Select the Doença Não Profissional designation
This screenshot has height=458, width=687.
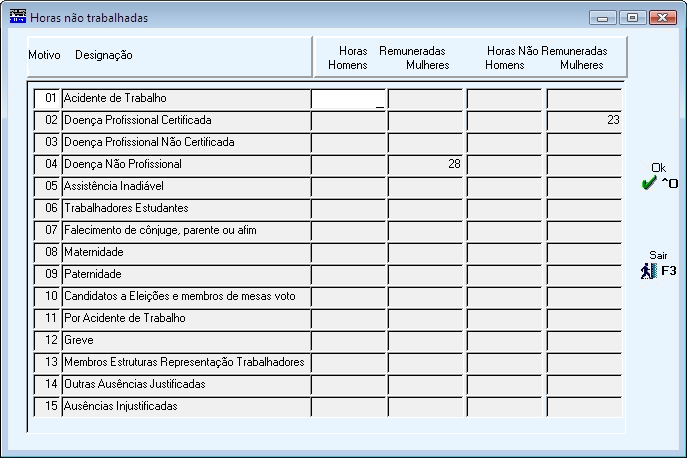(x=186, y=164)
